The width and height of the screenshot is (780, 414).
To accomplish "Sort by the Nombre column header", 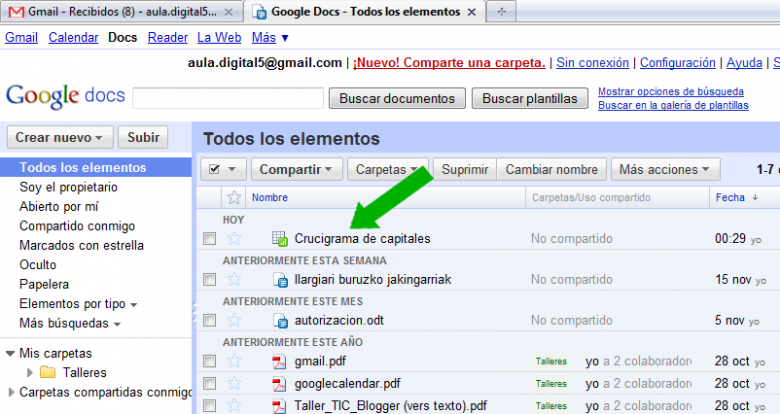I will [x=270, y=198].
